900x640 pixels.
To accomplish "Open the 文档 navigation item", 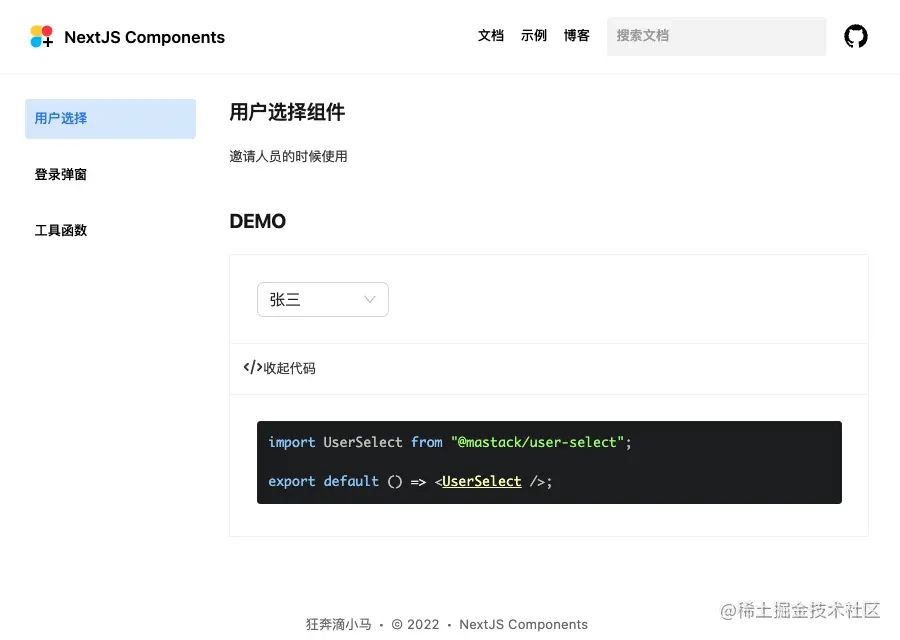I will pos(491,36).
